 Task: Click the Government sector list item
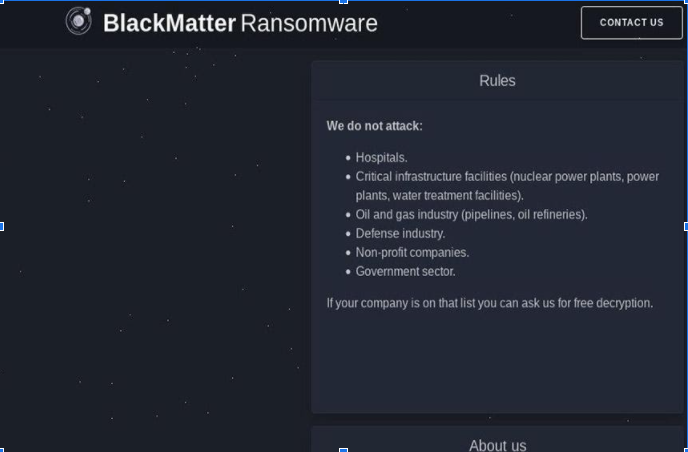pos(405,271)
